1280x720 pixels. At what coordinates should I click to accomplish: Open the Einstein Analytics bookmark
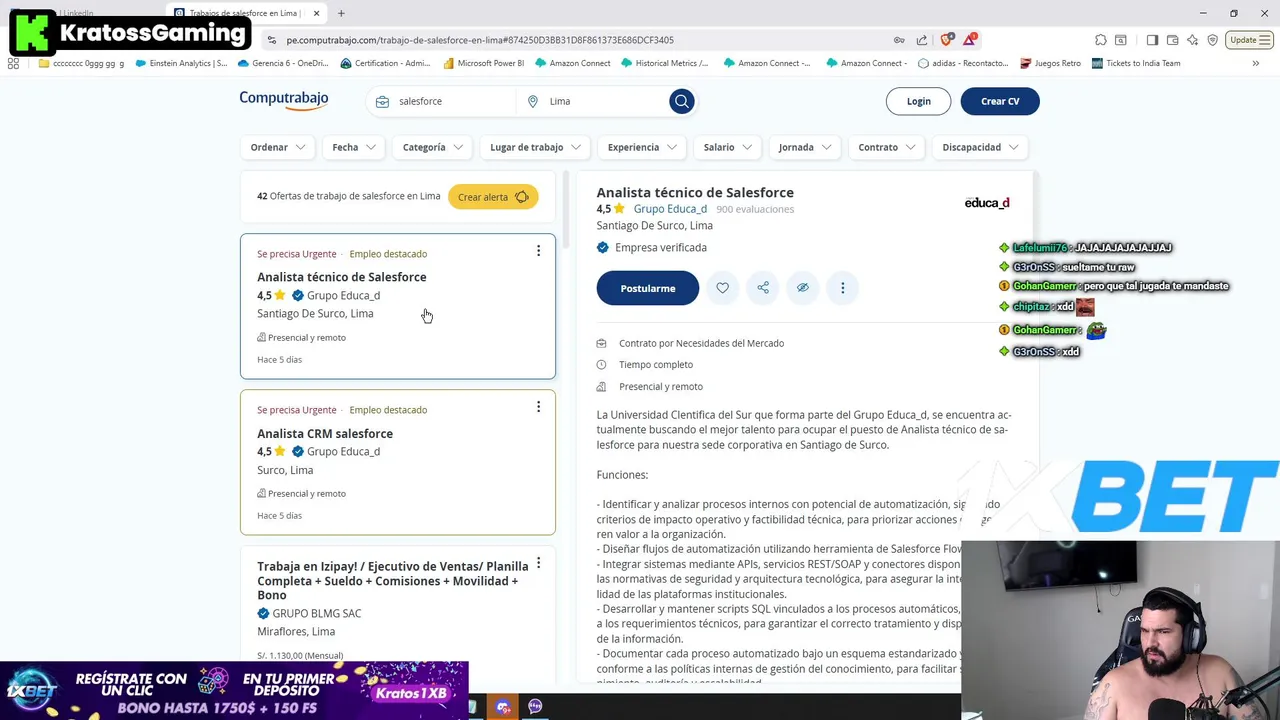coord(181,63)
